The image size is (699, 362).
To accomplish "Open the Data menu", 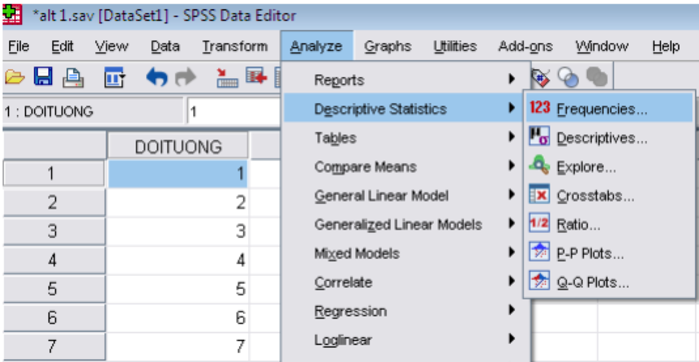I will point(165,46).
